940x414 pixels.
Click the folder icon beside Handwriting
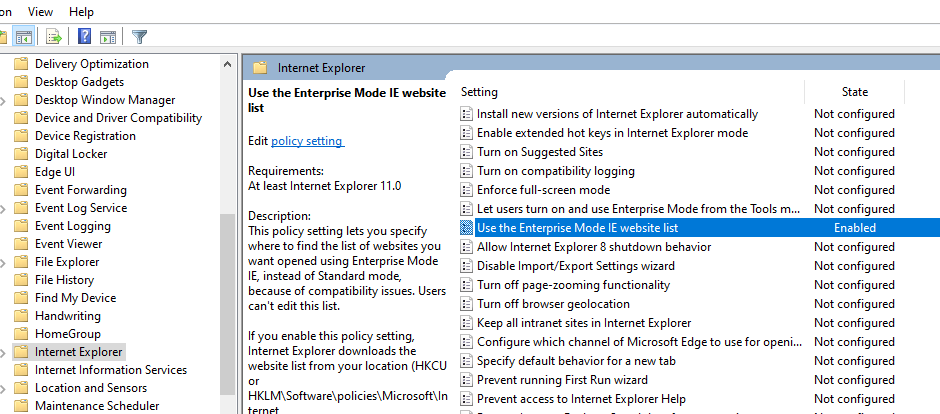(x=22, y=316)
